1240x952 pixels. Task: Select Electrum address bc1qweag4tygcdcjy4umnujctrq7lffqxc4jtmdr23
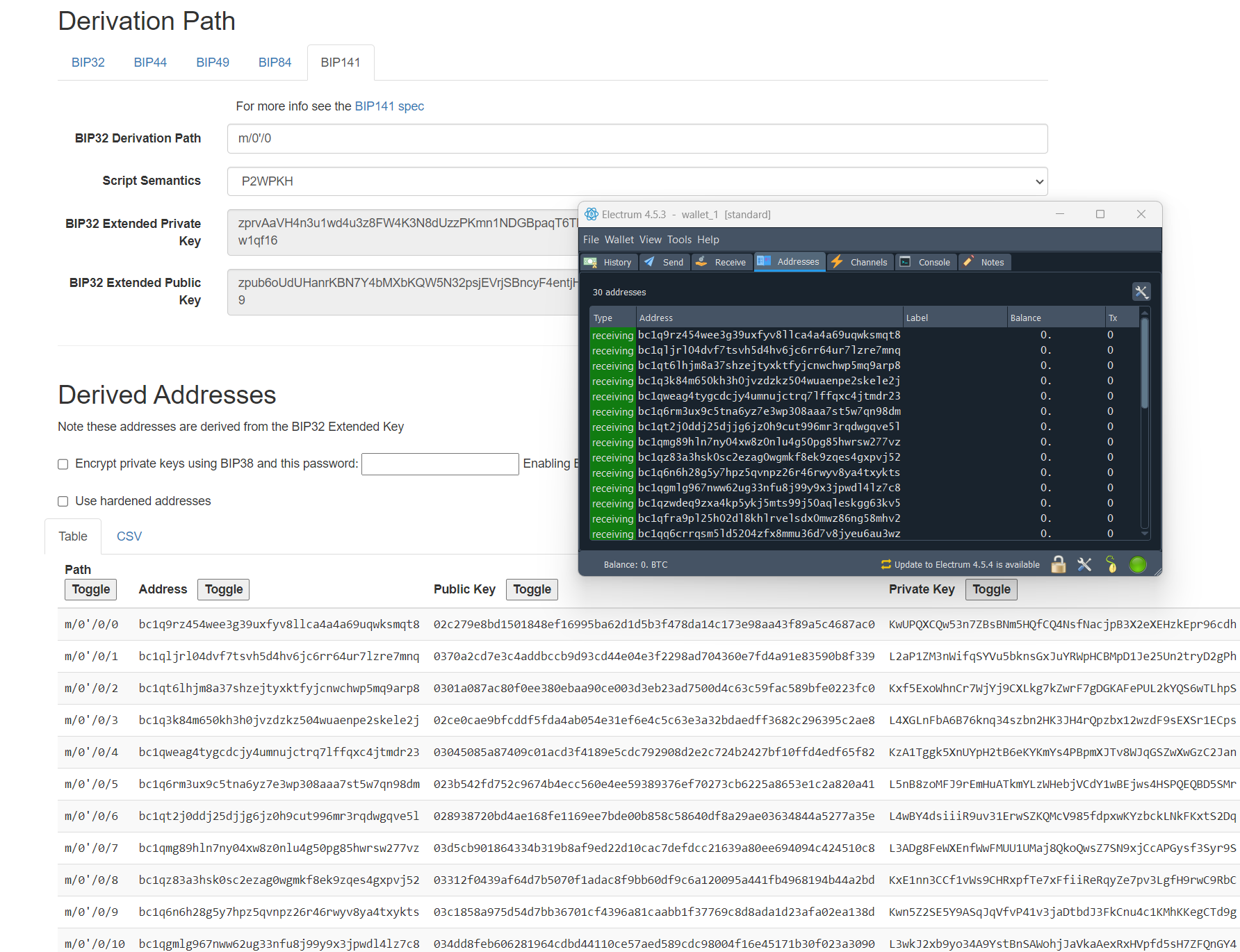[769, 396]
